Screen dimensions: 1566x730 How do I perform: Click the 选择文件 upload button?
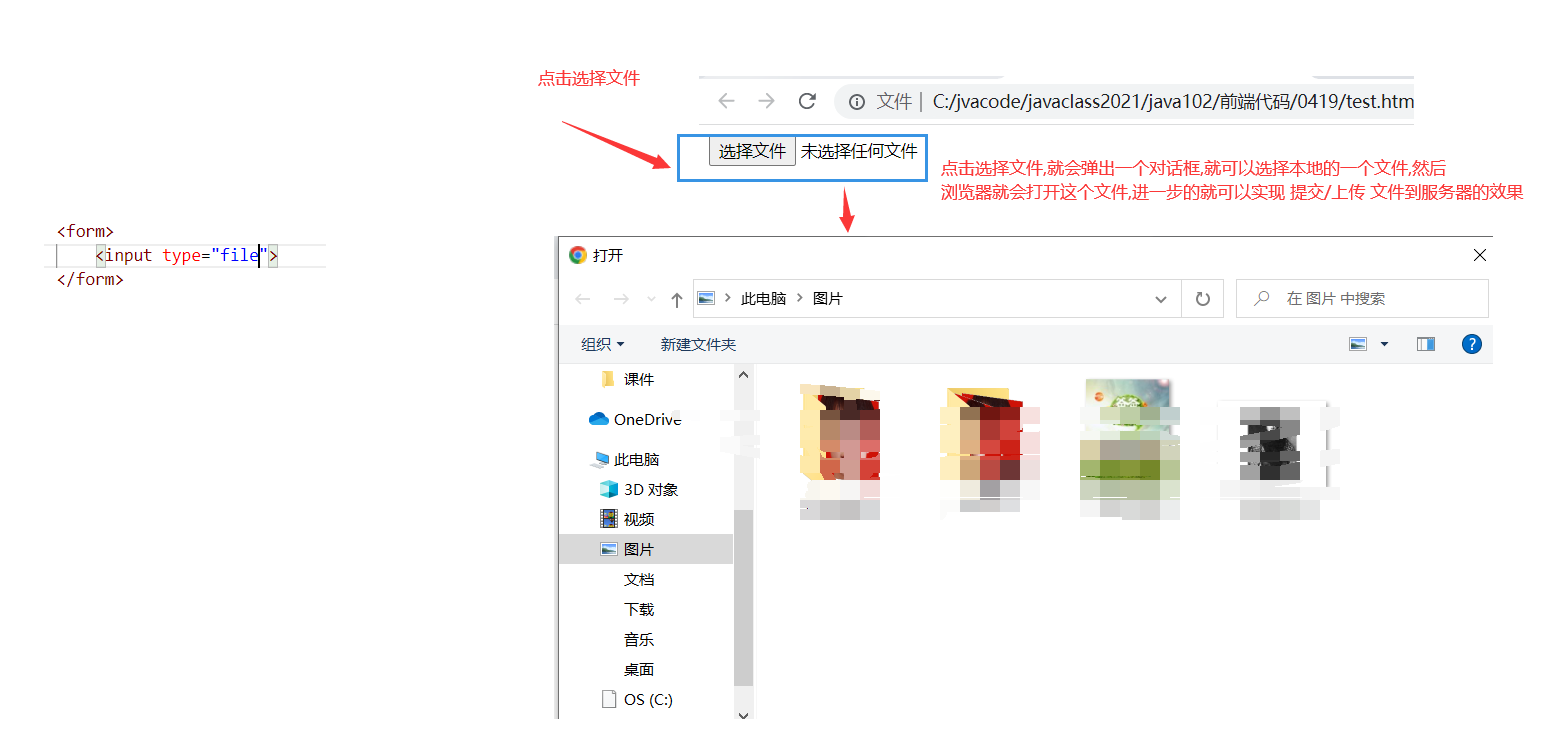coord(752,151)
